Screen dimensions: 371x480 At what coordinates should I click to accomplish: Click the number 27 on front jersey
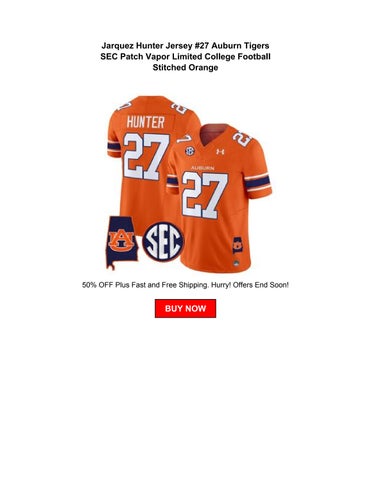(205, 195)
